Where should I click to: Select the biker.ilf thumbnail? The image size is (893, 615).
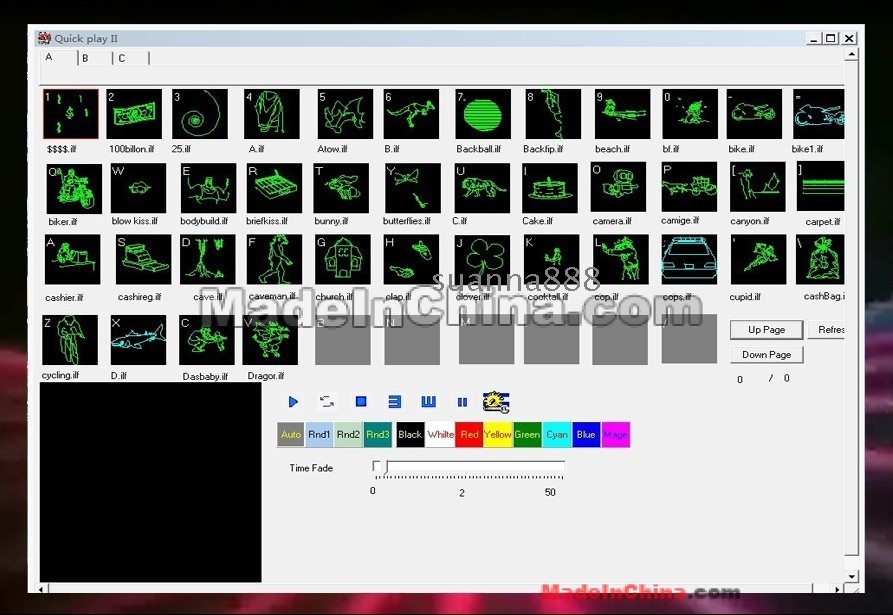(x=74, y=188)
